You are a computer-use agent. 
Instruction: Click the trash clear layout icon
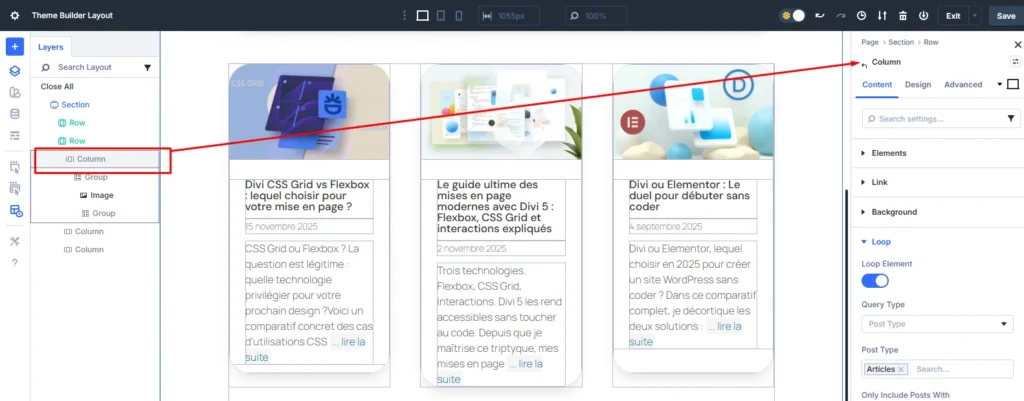[903, 16]
